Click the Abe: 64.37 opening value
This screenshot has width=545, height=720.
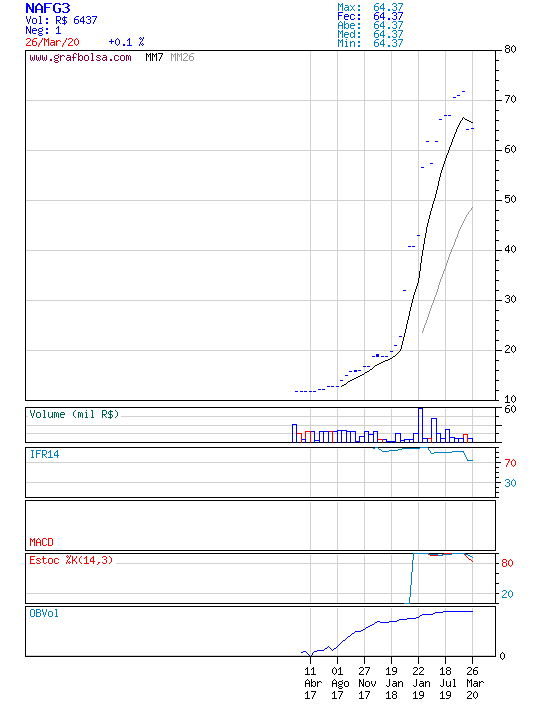(x=370, y=25)
